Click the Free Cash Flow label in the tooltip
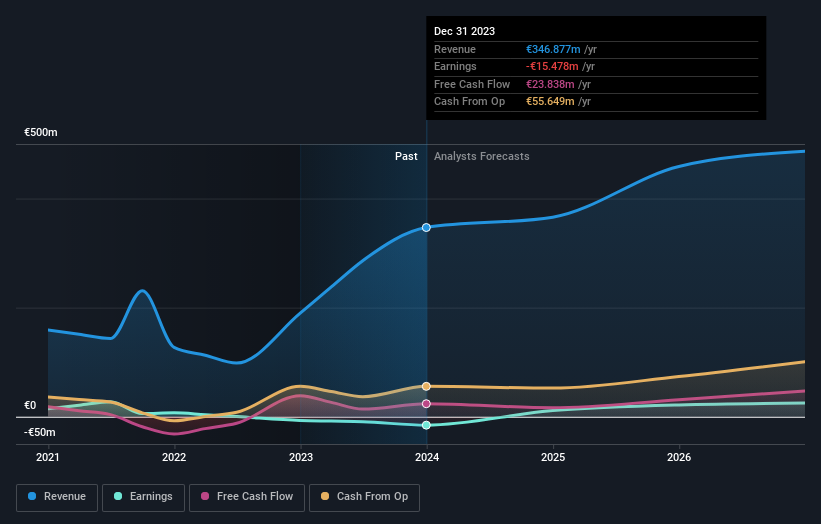Screen dimensions: 821x524 (x=472, y=84)
